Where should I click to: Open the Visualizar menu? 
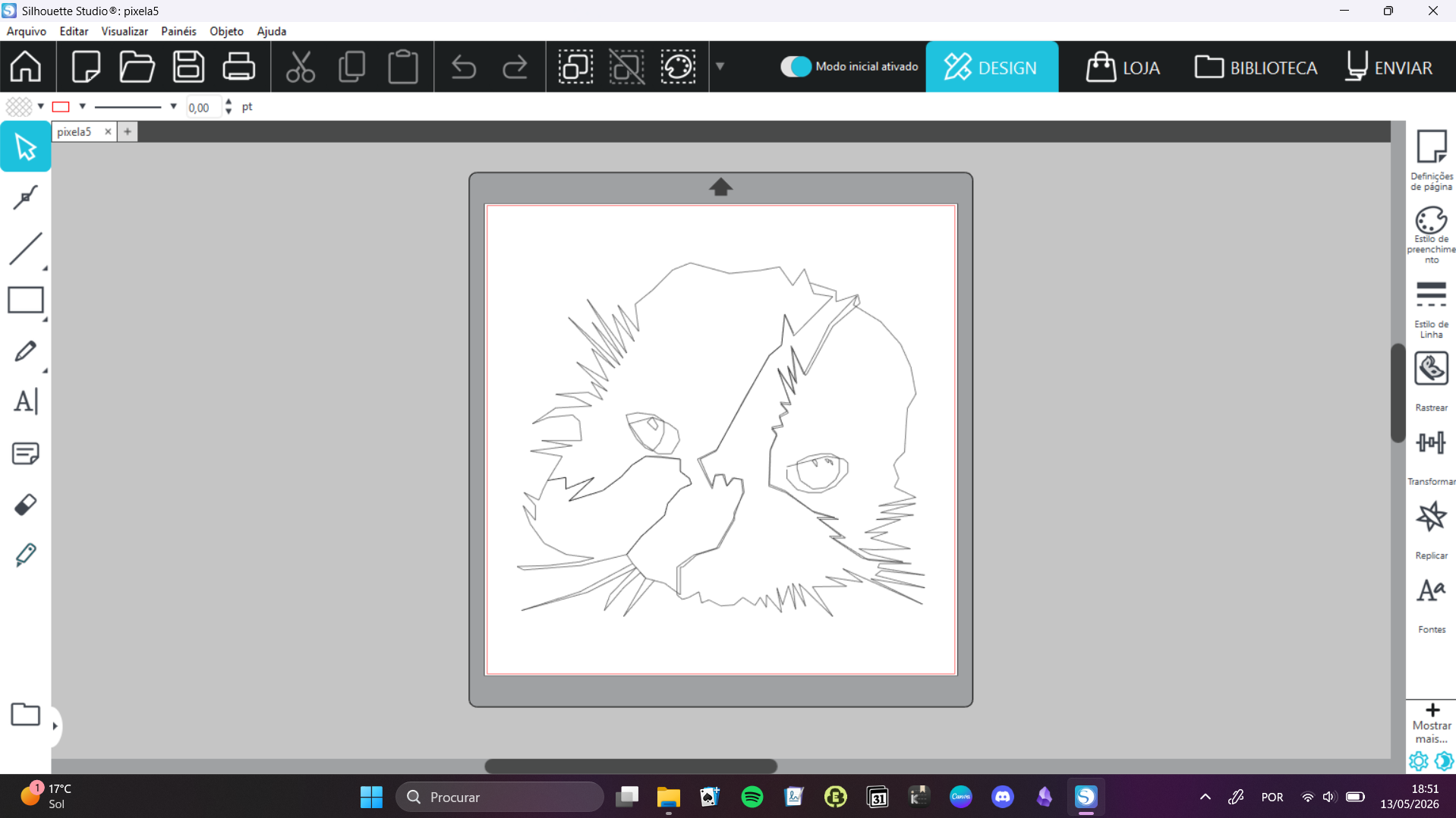[124, 31]
